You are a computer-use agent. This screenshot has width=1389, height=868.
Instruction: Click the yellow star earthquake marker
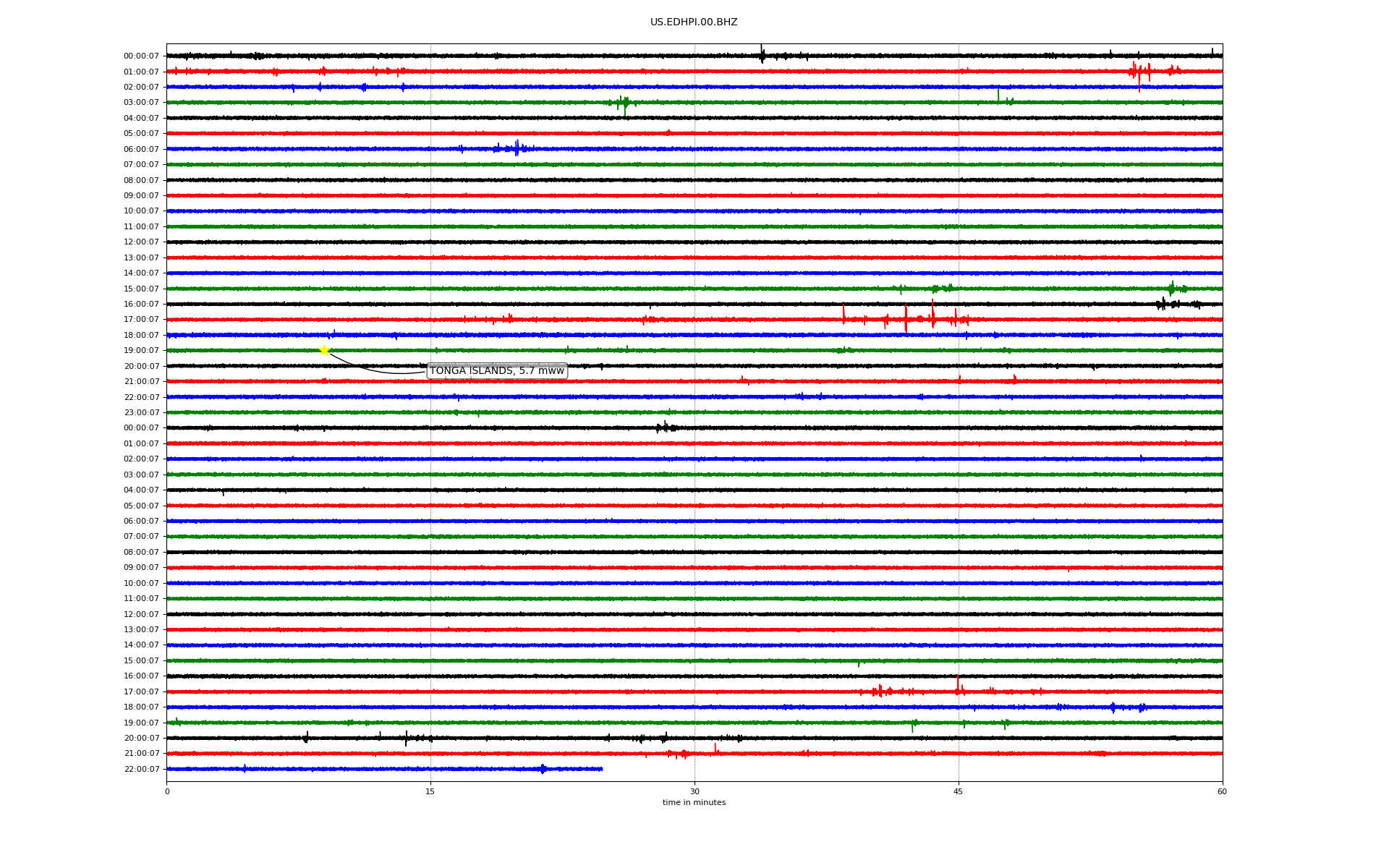324,351
